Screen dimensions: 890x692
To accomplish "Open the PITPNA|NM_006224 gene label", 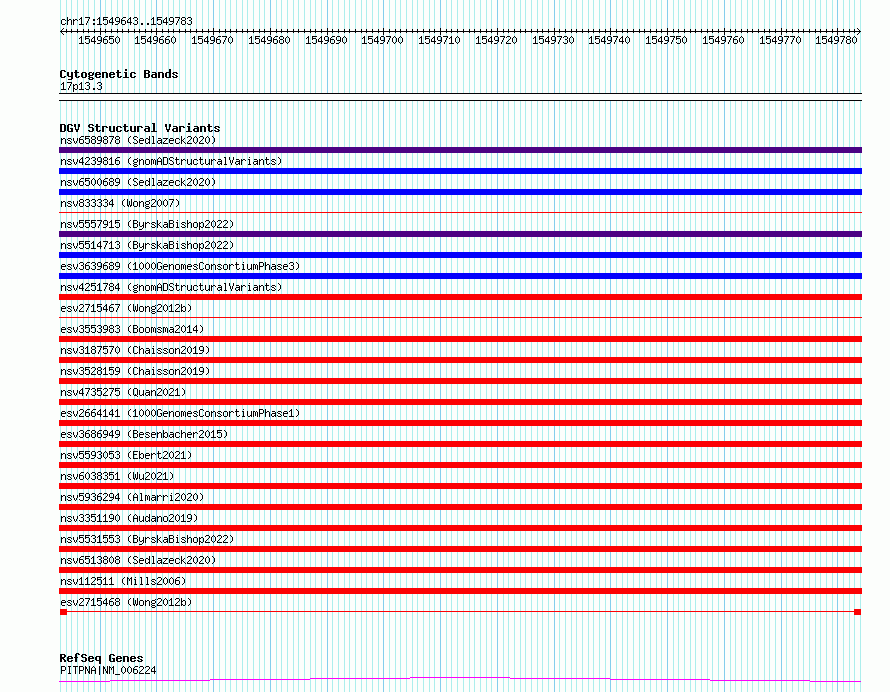I will tap(108, 670).
